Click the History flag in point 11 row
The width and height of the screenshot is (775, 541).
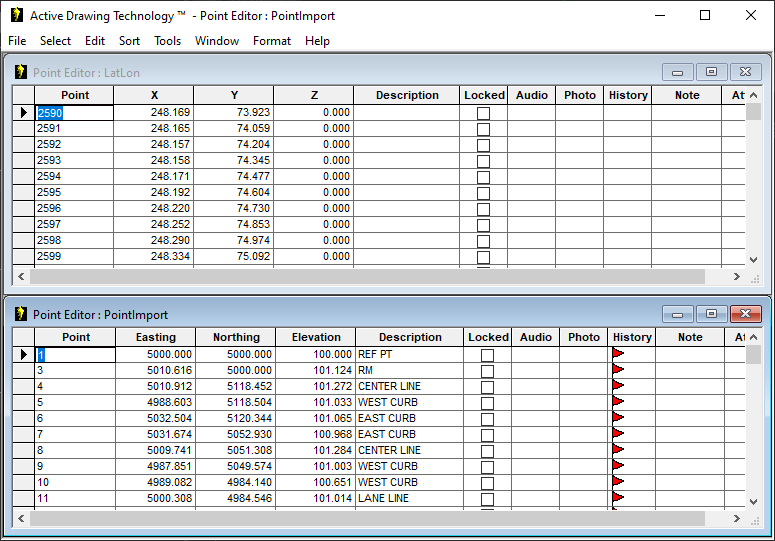click(618, 498)
